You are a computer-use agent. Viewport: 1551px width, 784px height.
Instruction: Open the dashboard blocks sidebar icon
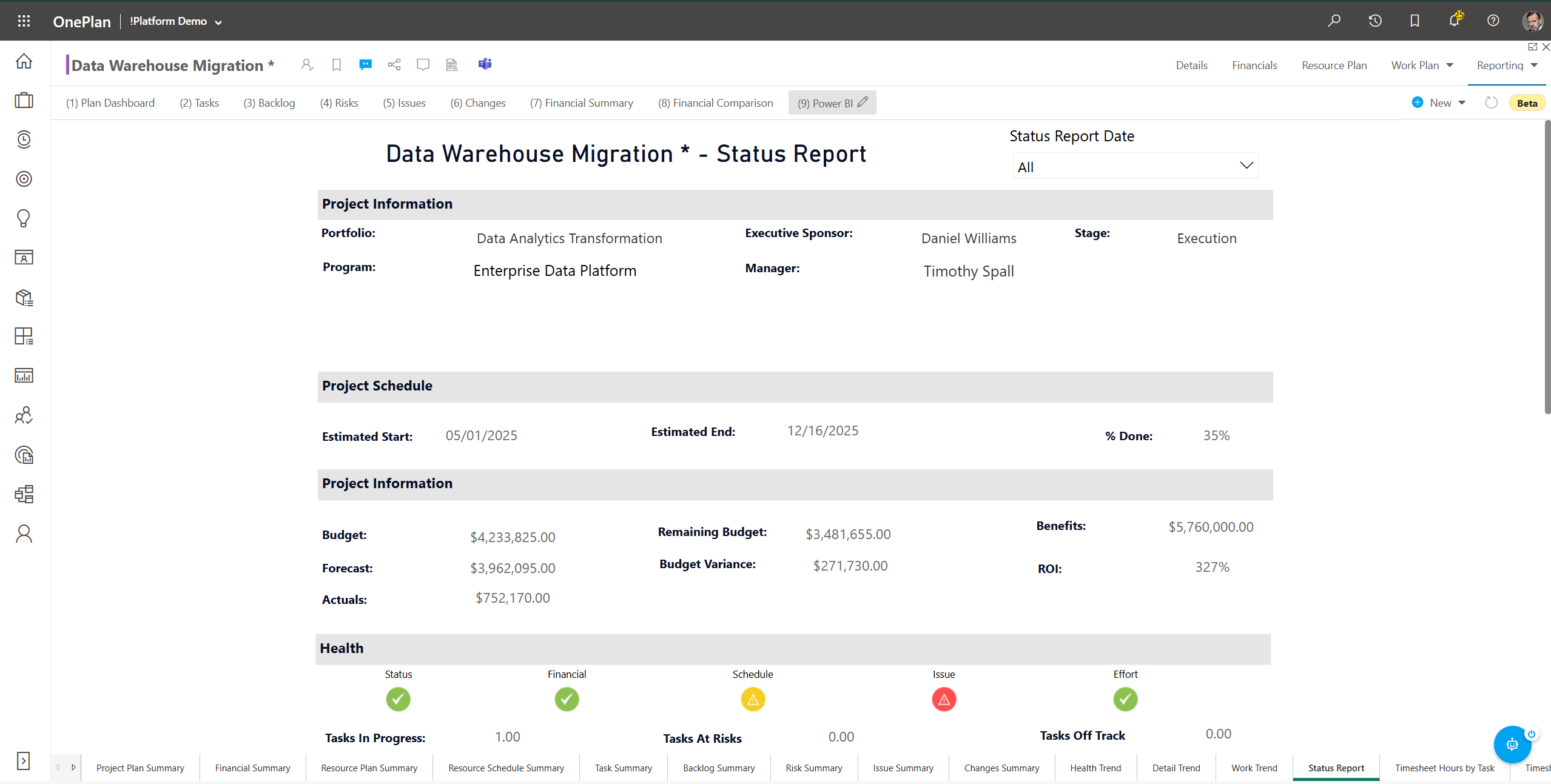point(24,494)
